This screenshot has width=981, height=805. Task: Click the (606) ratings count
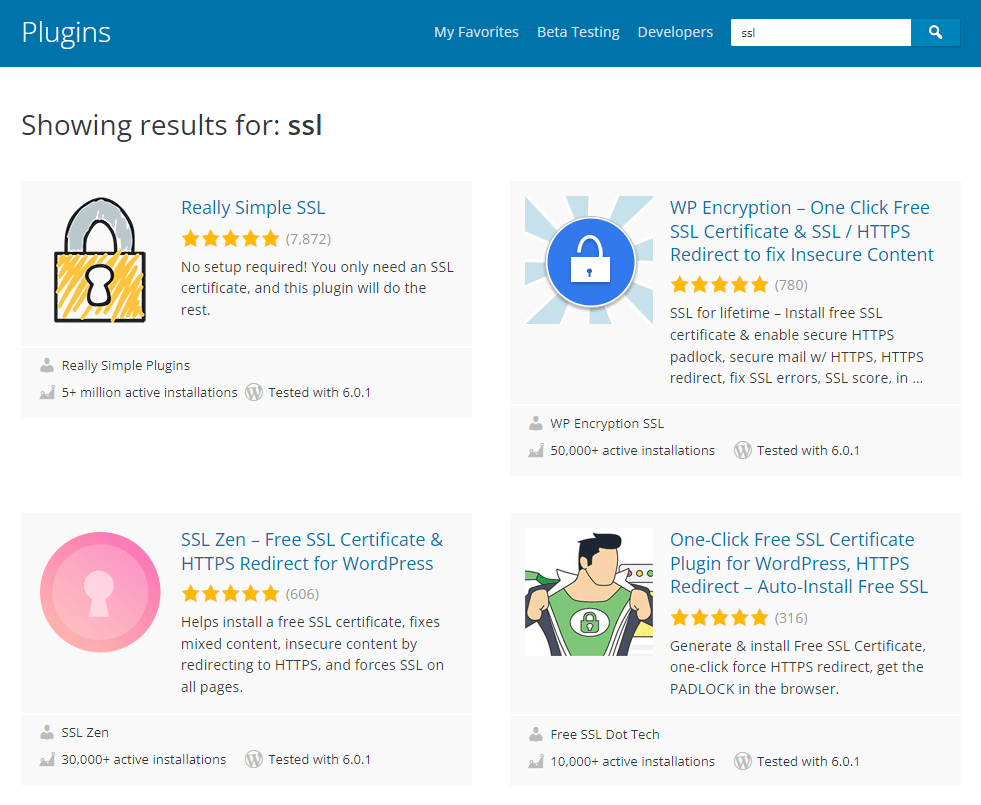coord(302,594)
